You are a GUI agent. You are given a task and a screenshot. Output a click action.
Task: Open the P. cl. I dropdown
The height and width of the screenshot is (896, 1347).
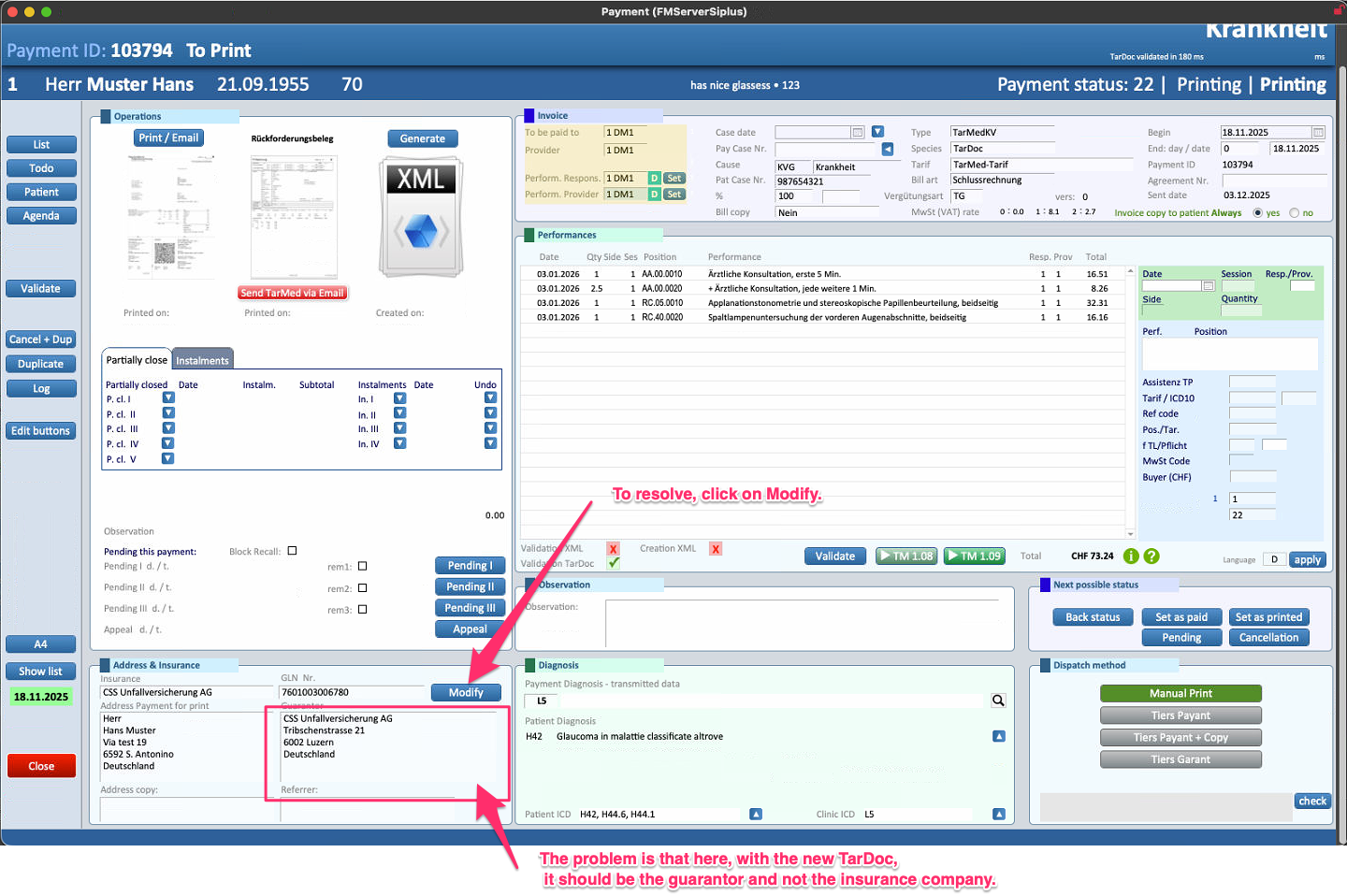pos(168,397)
